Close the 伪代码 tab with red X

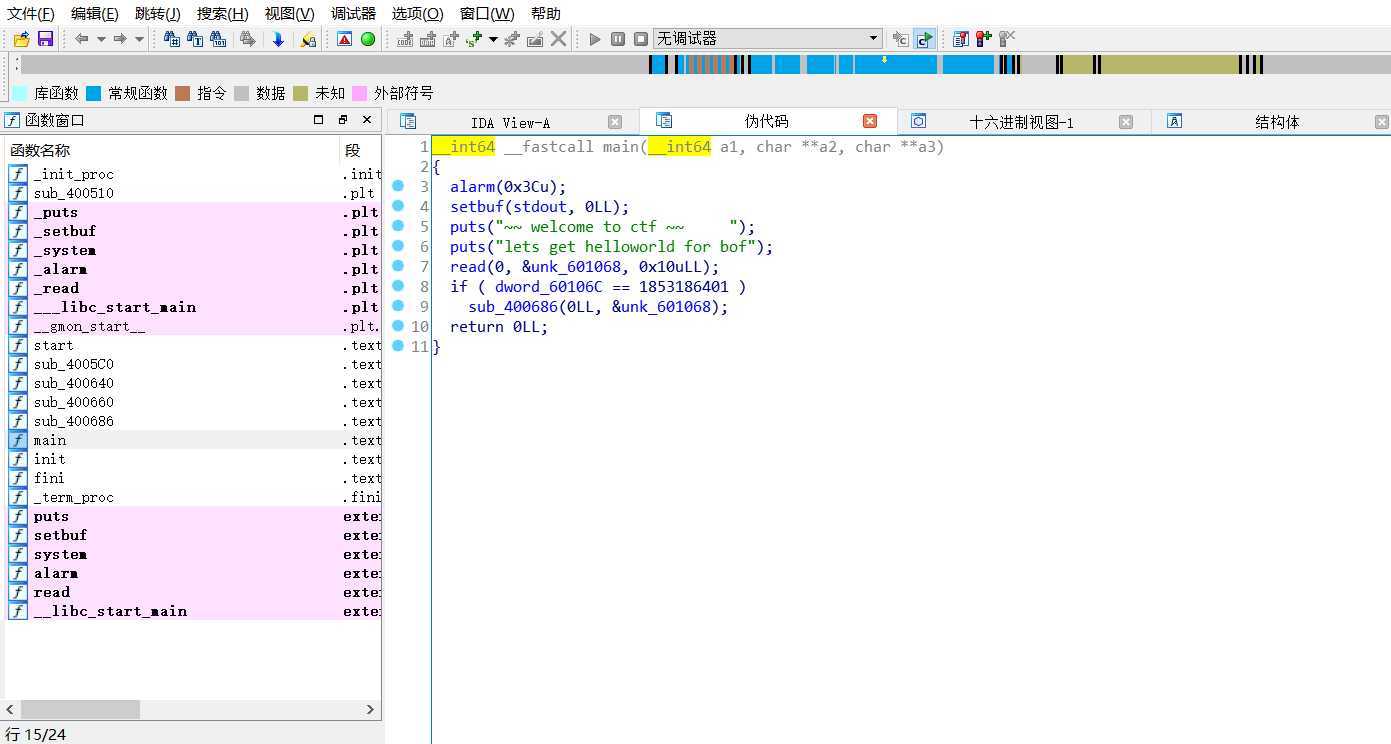coord(870,121)
